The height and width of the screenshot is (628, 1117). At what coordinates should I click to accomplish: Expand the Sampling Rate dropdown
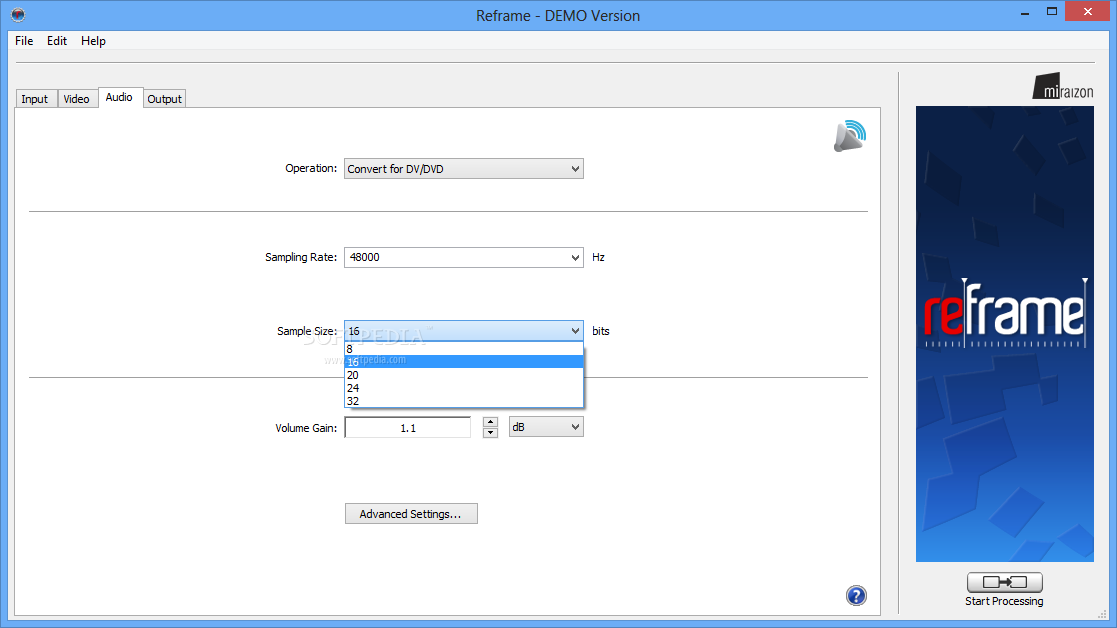(464, 257)
